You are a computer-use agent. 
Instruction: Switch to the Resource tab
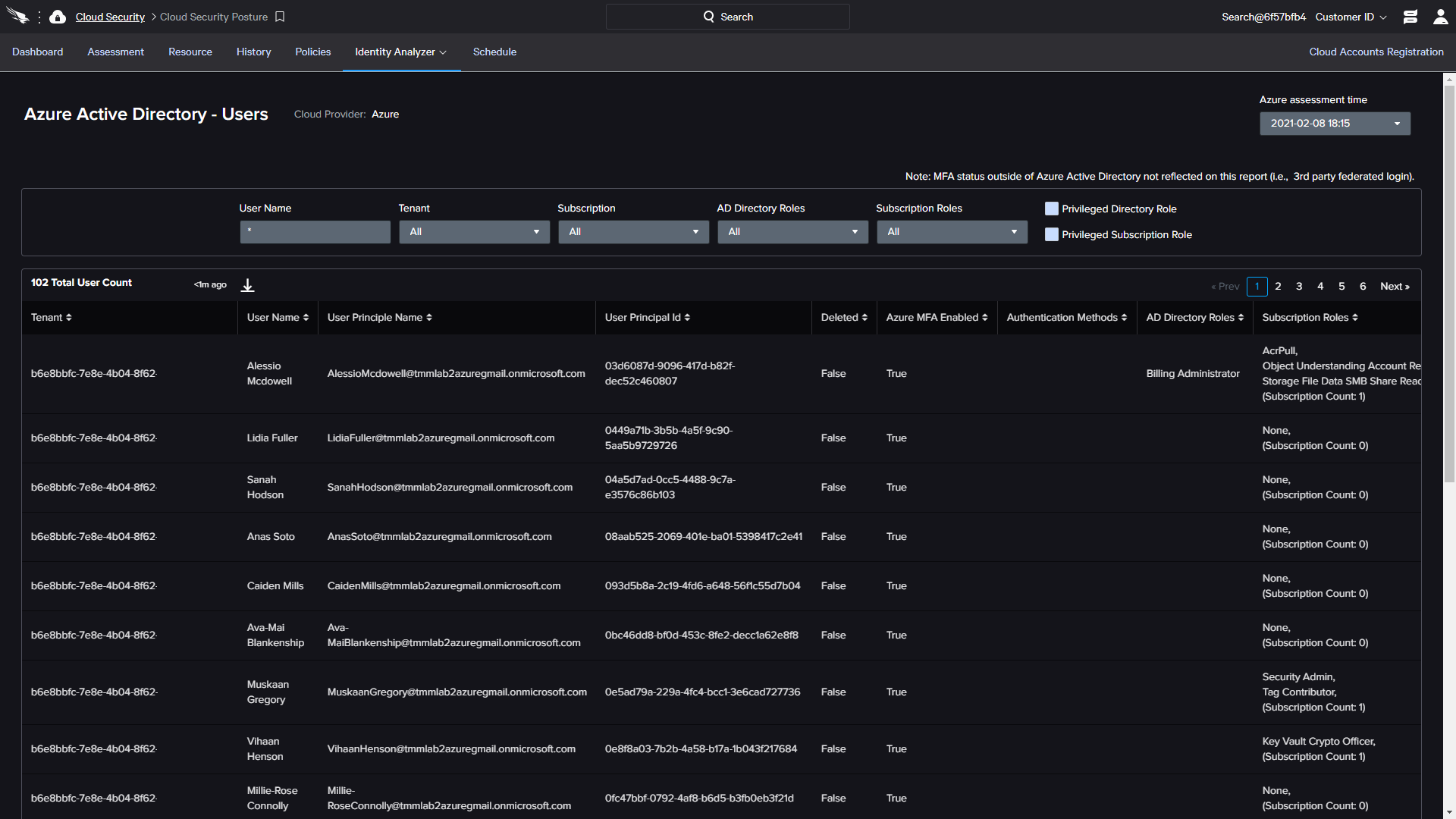(x=190, y=52)
